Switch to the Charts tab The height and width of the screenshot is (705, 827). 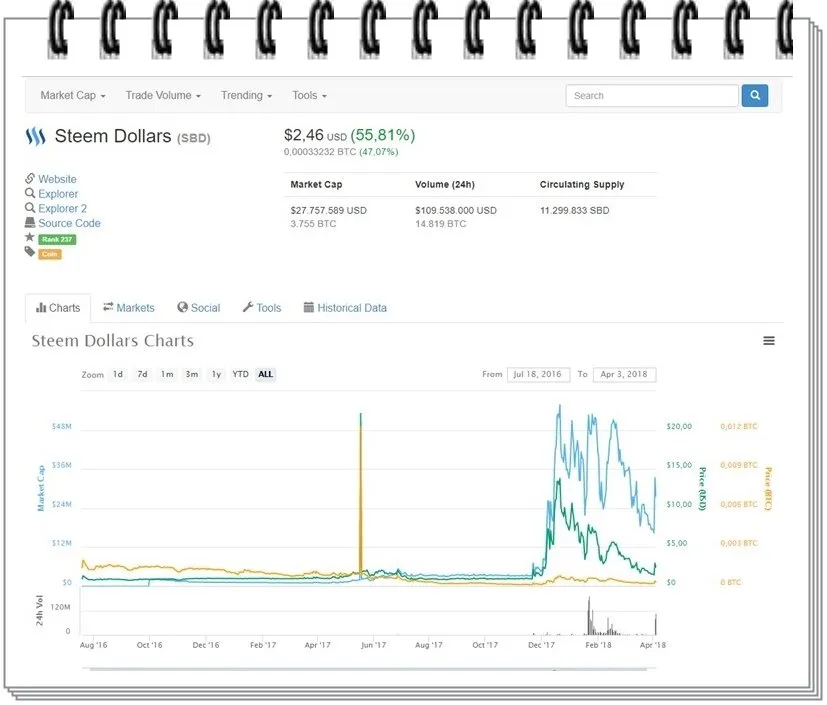[x=58, y=308]
